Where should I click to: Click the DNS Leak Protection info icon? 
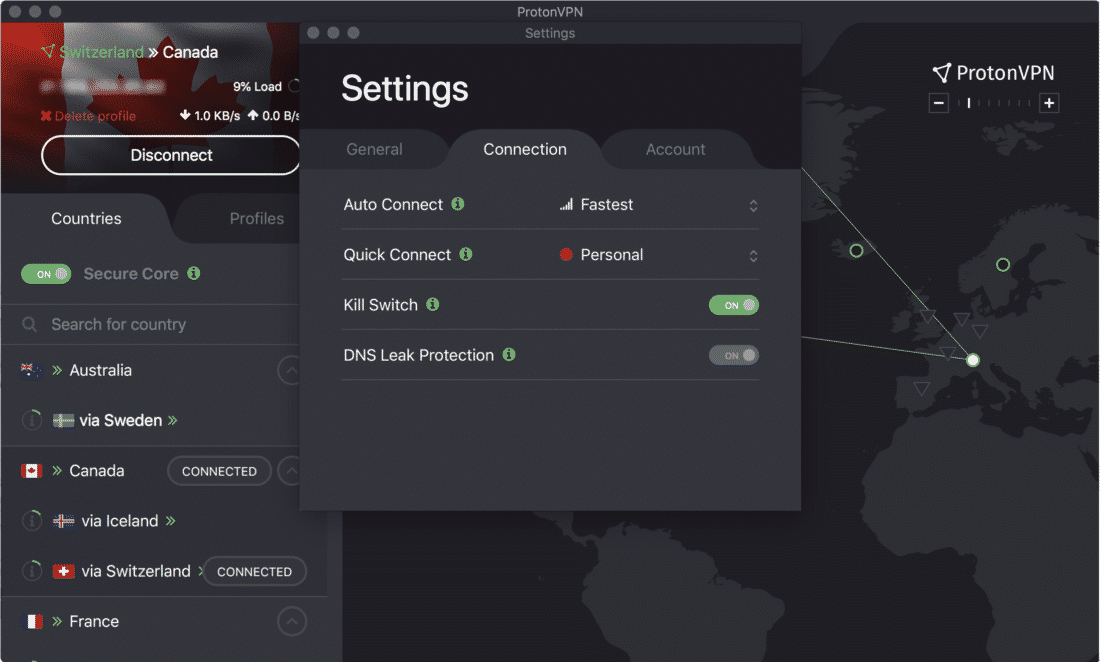coord(509,355)
